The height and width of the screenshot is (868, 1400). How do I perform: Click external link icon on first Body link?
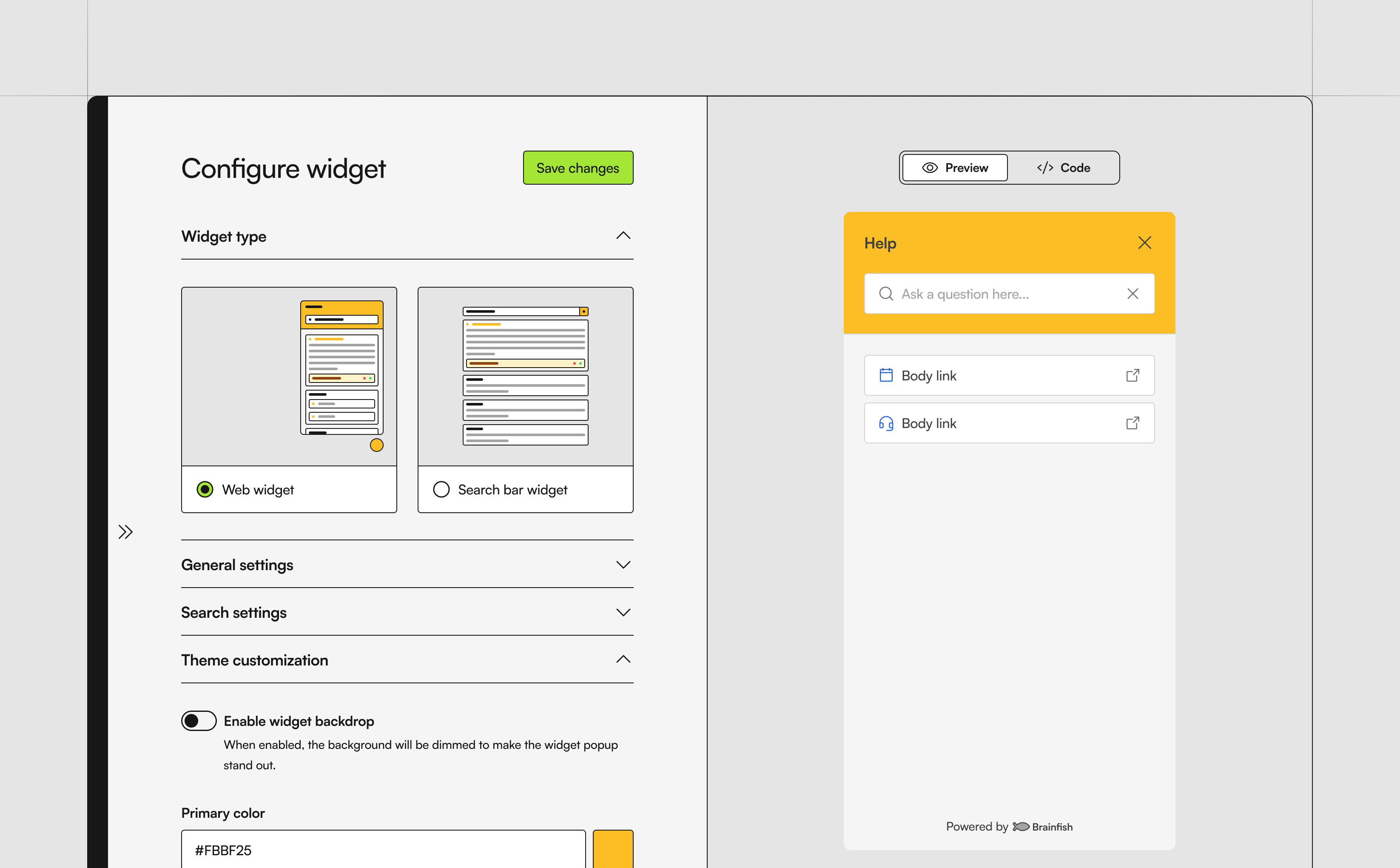pyautogui.click(x=1133, y=375)
